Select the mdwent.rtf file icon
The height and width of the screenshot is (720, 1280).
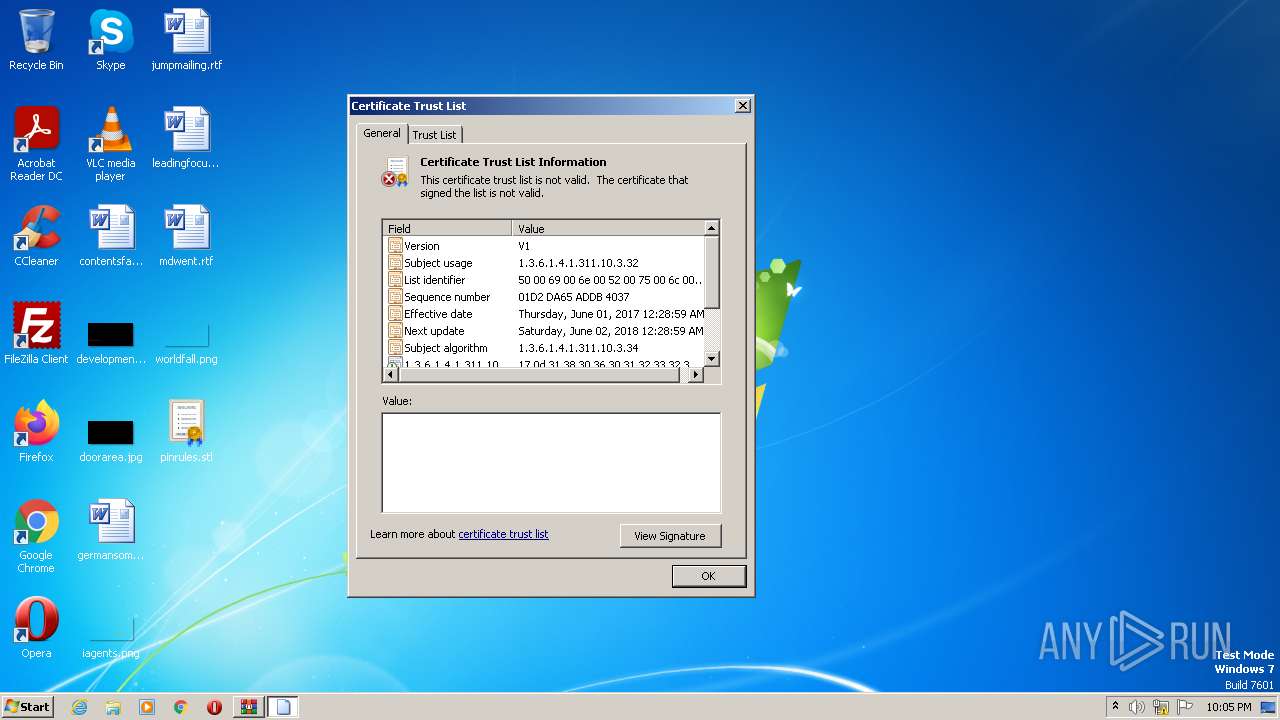coord(187,236)
